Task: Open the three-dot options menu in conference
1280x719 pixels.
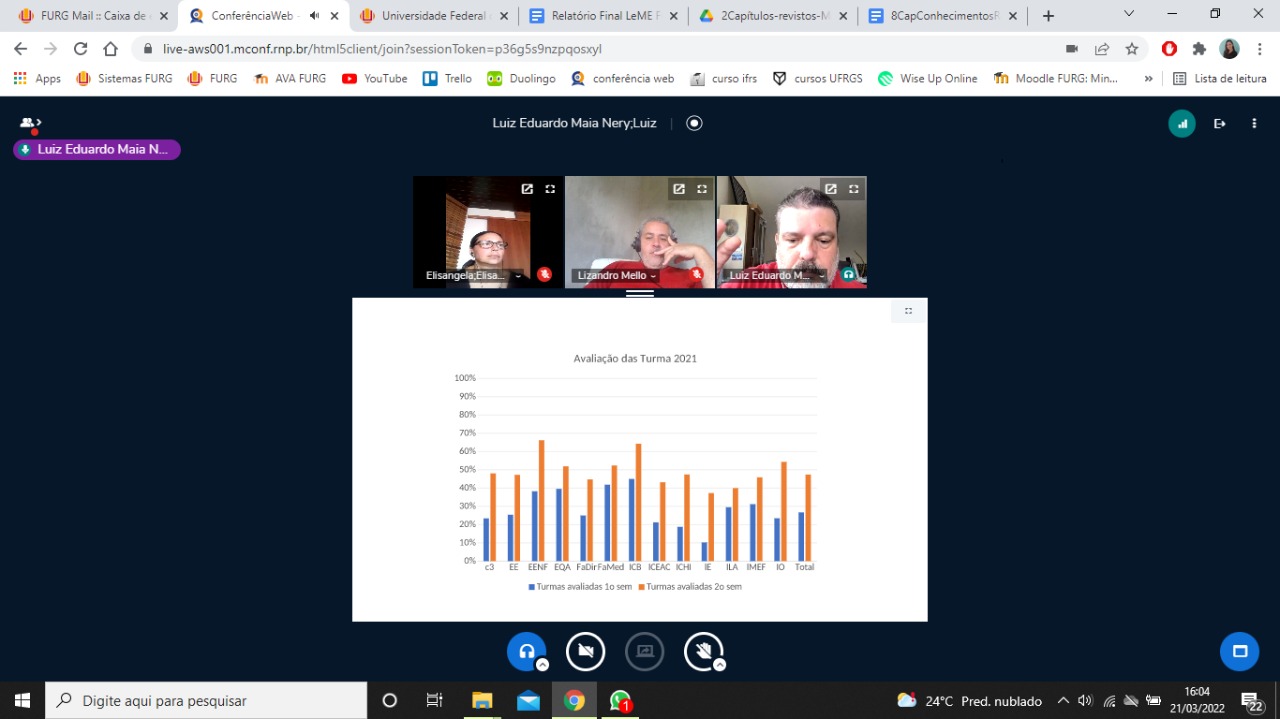Action: 1254,123
